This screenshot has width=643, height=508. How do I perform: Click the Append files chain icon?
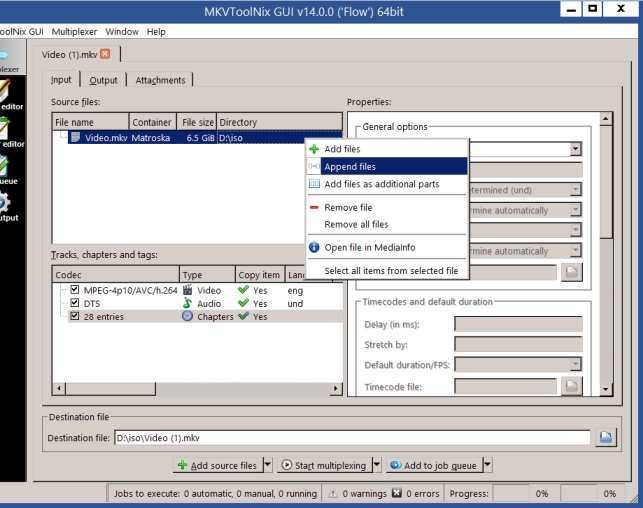pyautogui.click(x=314, y=166)
